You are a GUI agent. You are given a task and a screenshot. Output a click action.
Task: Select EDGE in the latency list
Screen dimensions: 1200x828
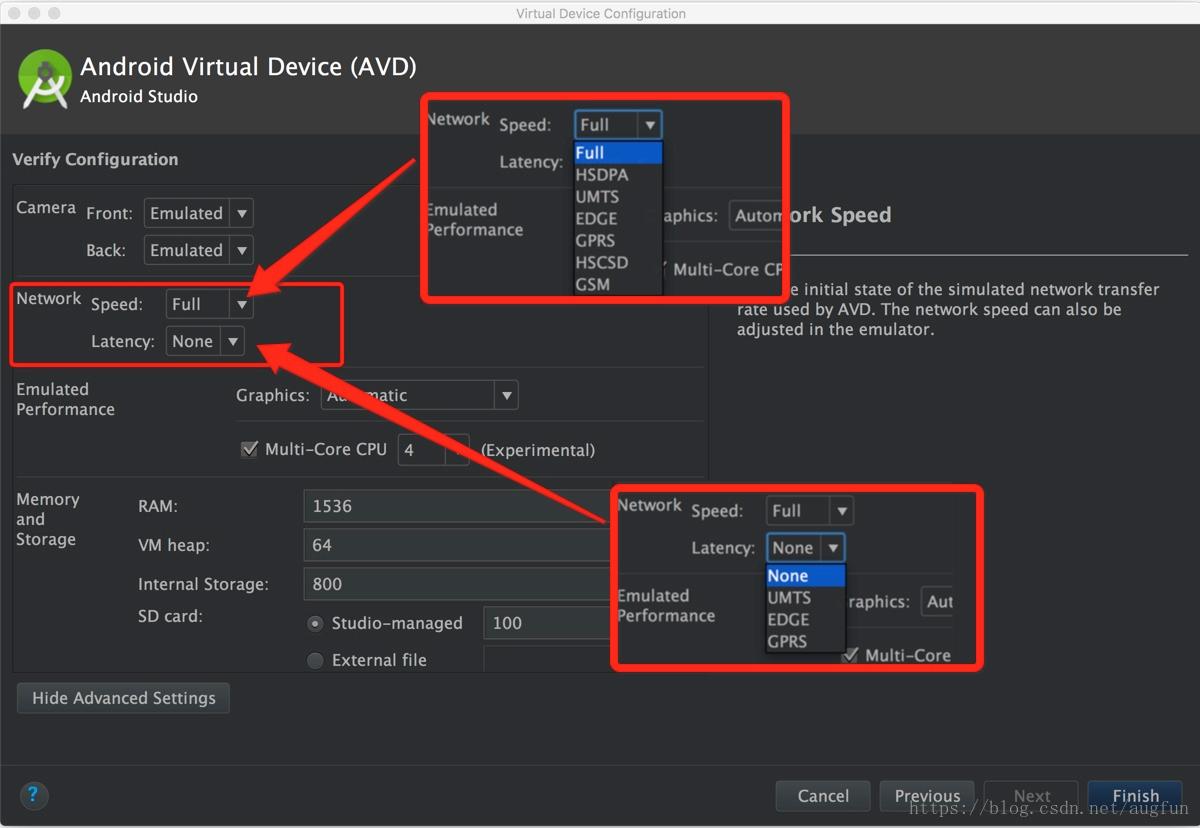[x=789, y=620]
